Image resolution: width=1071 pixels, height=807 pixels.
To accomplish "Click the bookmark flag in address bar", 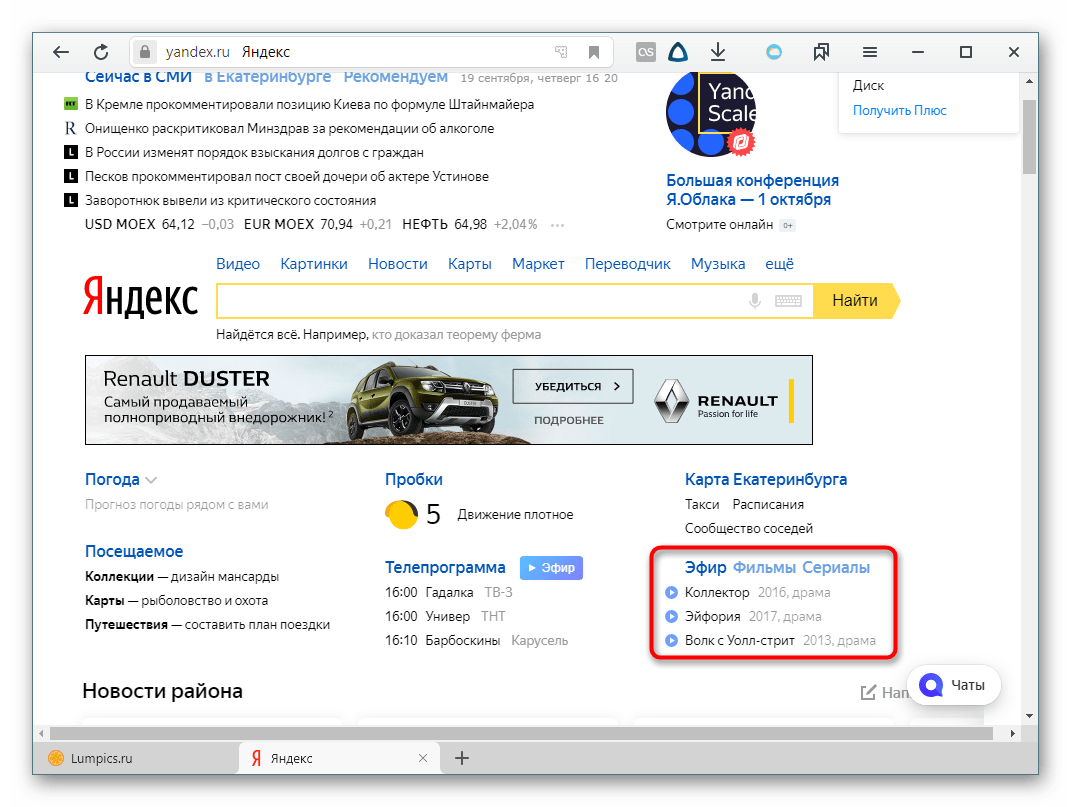I will (x=593, y=52).
